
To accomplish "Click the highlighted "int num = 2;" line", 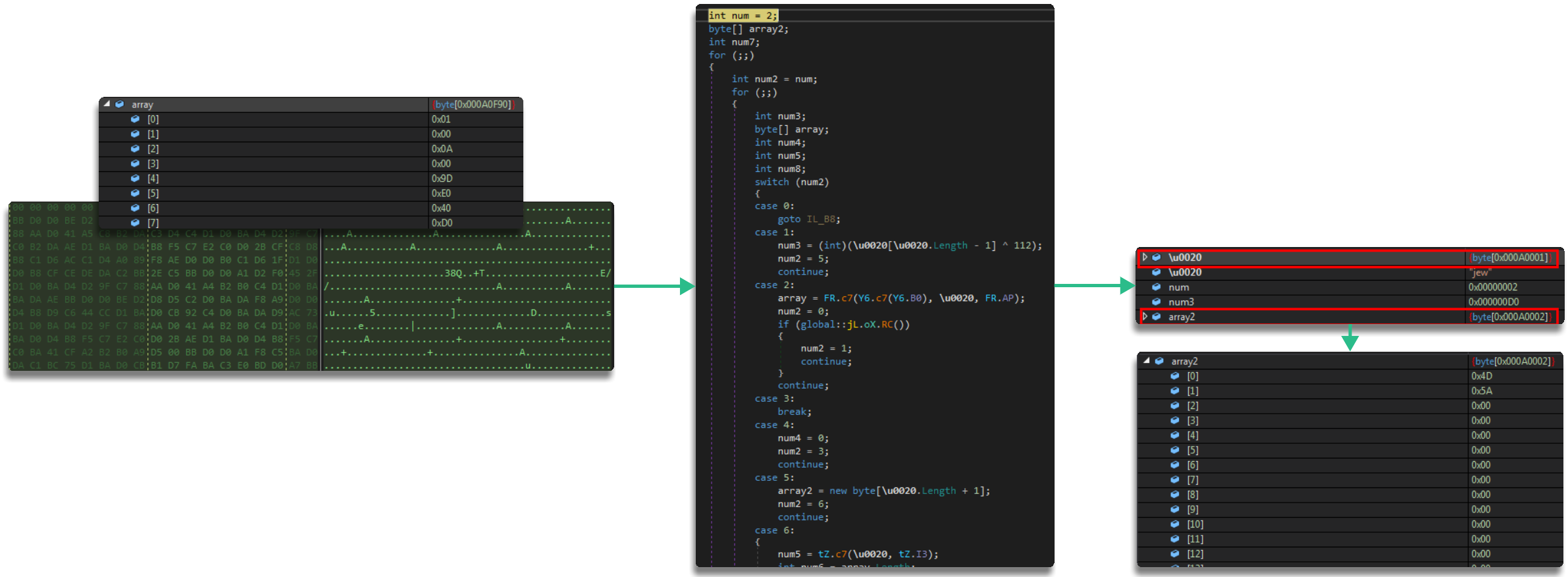I will 743,16.
